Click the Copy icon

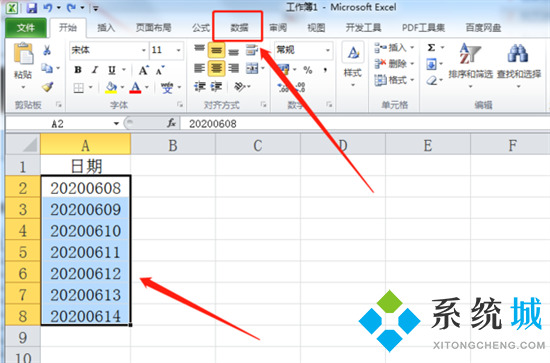pyautogui.click(x=47, y=68)
